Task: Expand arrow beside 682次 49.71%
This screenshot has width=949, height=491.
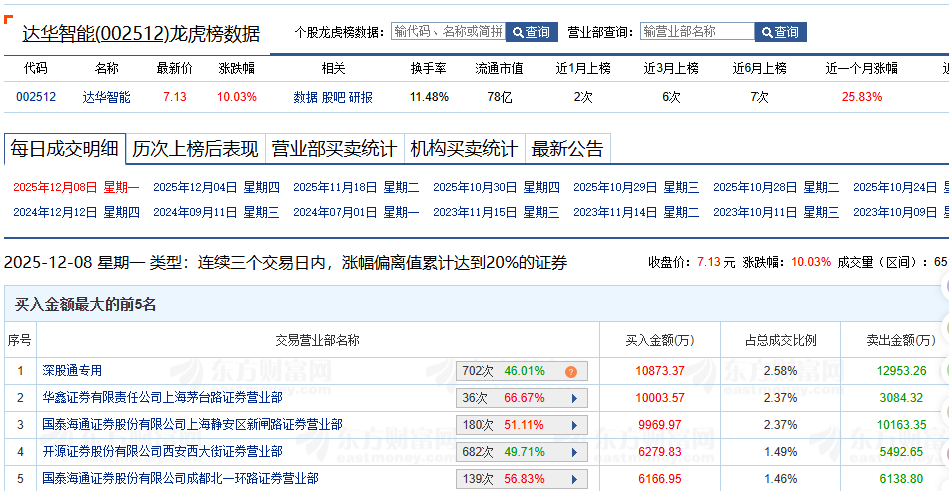Action: pos(574,452)
